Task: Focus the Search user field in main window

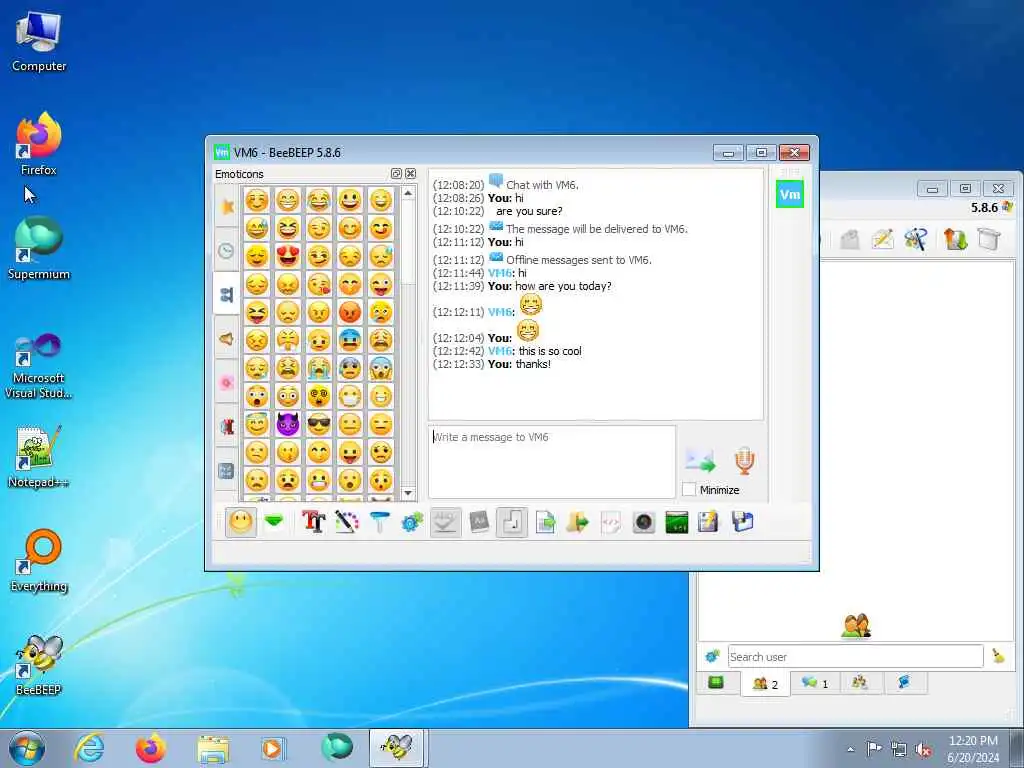Action: [x=856, y=656]
